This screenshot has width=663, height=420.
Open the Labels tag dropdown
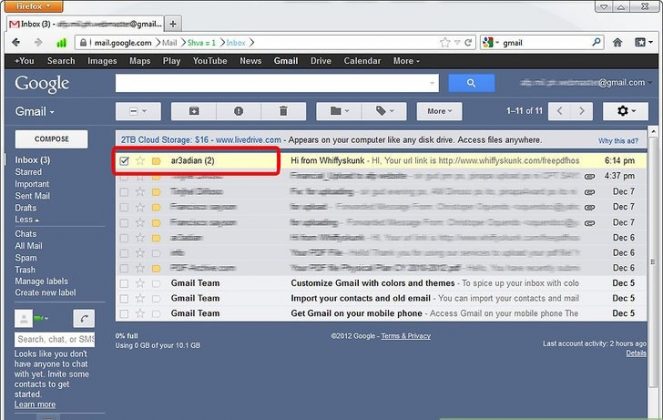(x=385, y=111)
